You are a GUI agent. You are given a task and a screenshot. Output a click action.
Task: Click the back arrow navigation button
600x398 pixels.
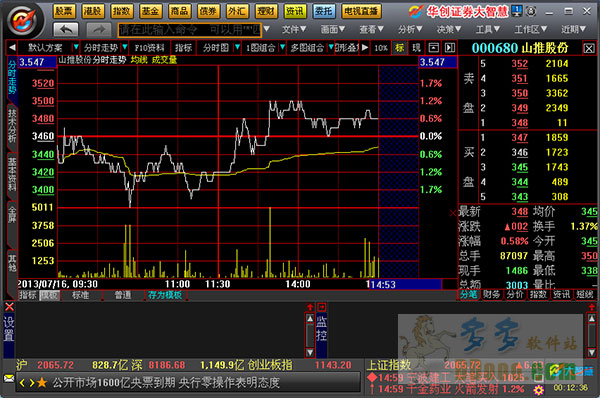[x=66, y=29]
